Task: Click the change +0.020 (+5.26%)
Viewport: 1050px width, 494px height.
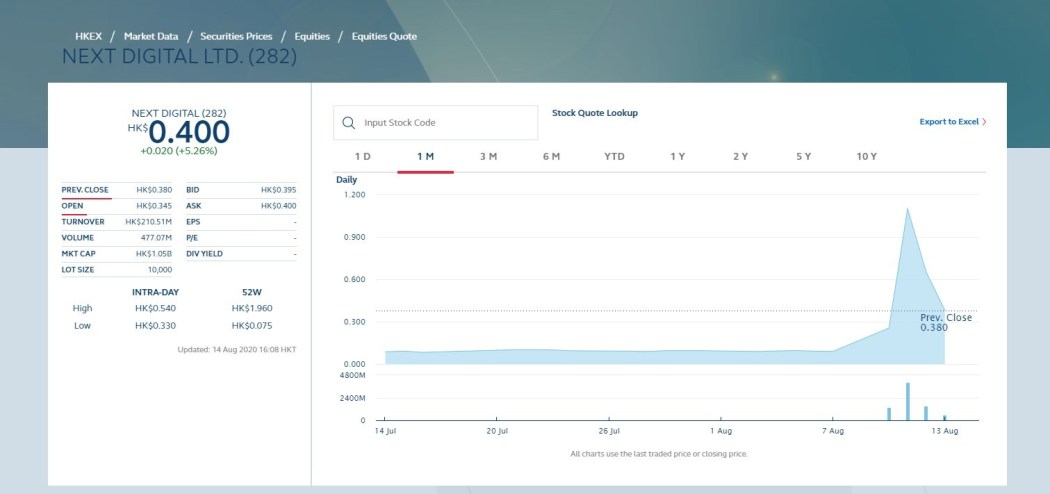Action: 179,151
